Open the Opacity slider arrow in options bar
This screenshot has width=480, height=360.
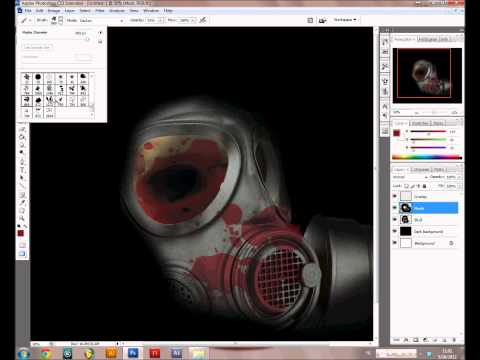(x=161, y=20)
